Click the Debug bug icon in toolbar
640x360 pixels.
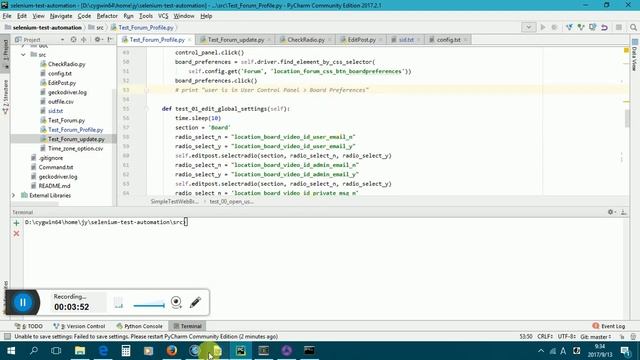pos(554,27)
